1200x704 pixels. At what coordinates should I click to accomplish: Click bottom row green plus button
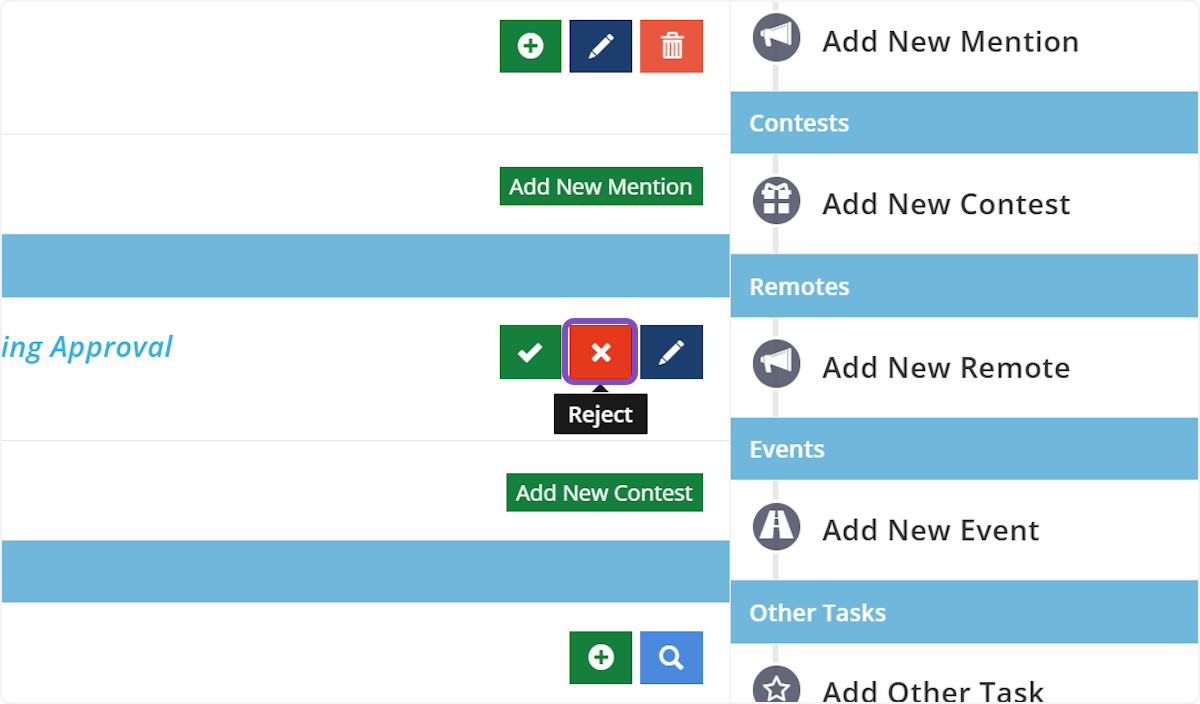pos(600,657)
